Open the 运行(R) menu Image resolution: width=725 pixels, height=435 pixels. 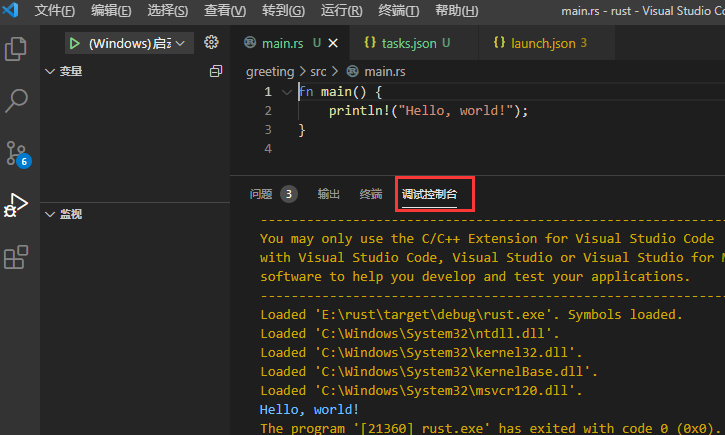pyautogui.click(x=342, y=11)
